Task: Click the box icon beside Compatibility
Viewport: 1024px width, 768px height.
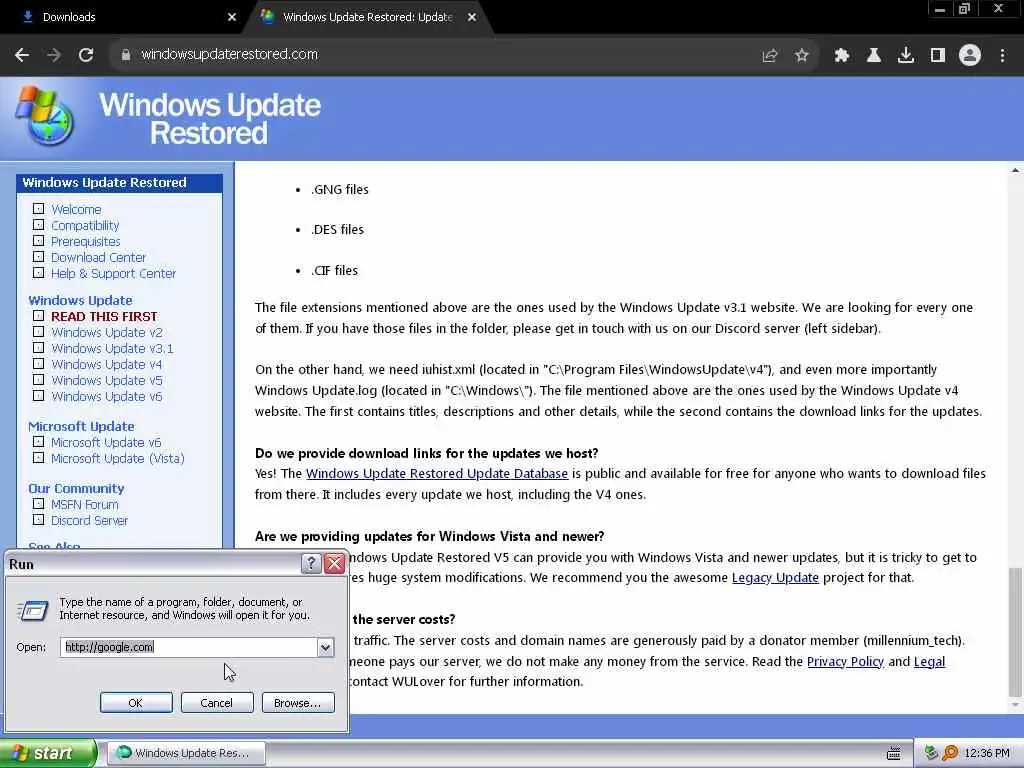Action: 39,225
